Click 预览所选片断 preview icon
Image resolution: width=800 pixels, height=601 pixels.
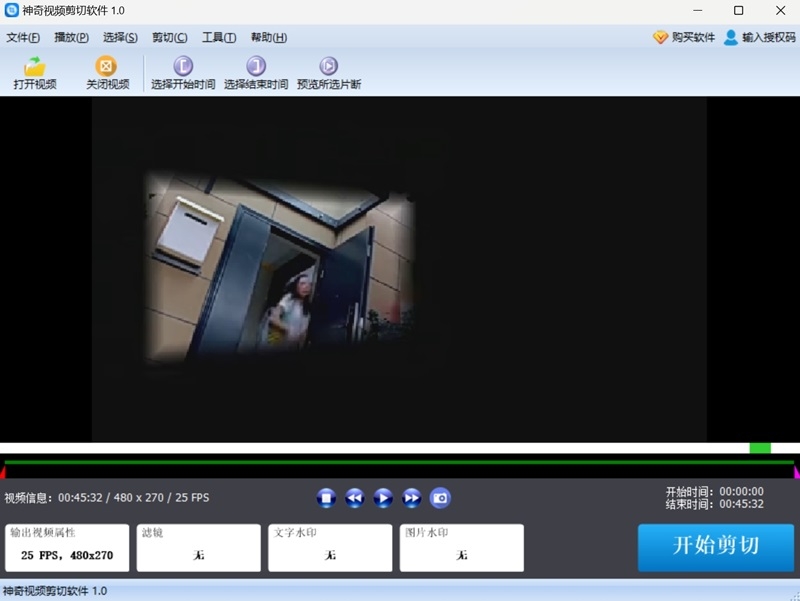(x=329, y=66)
